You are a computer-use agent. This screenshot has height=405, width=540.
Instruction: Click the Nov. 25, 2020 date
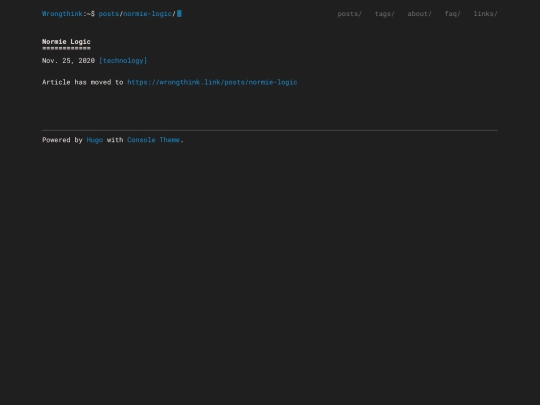click(68, 61)
